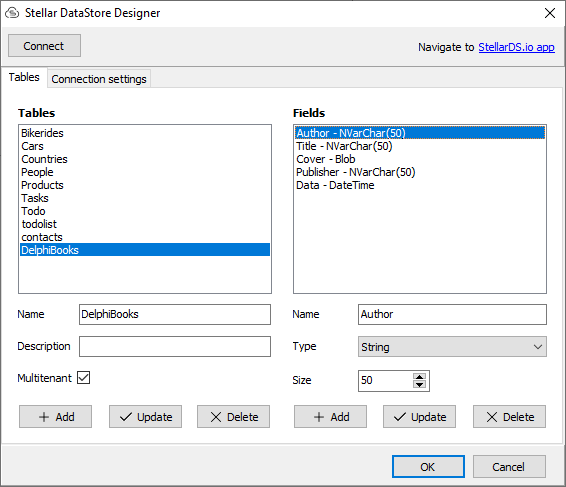This screenshot has height=487, width=566.
Task: Click the Stellar DataStore cloud title icon
Action: (12, 13)
